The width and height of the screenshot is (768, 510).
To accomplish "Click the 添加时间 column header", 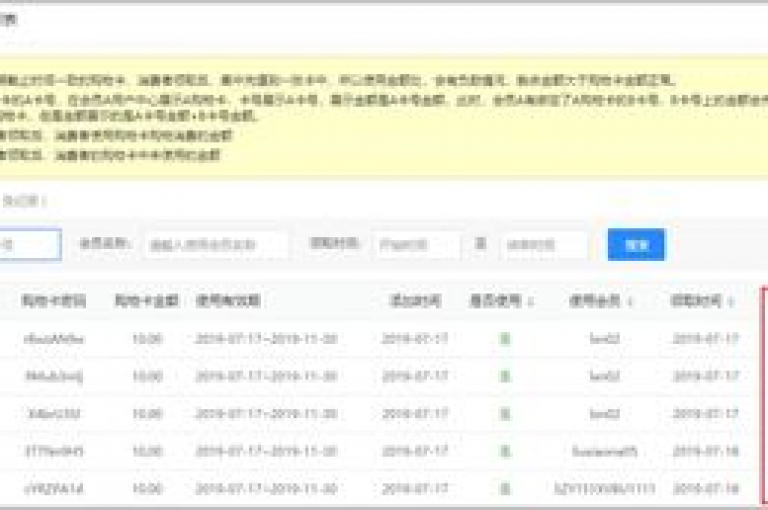I will click(415, 301).
